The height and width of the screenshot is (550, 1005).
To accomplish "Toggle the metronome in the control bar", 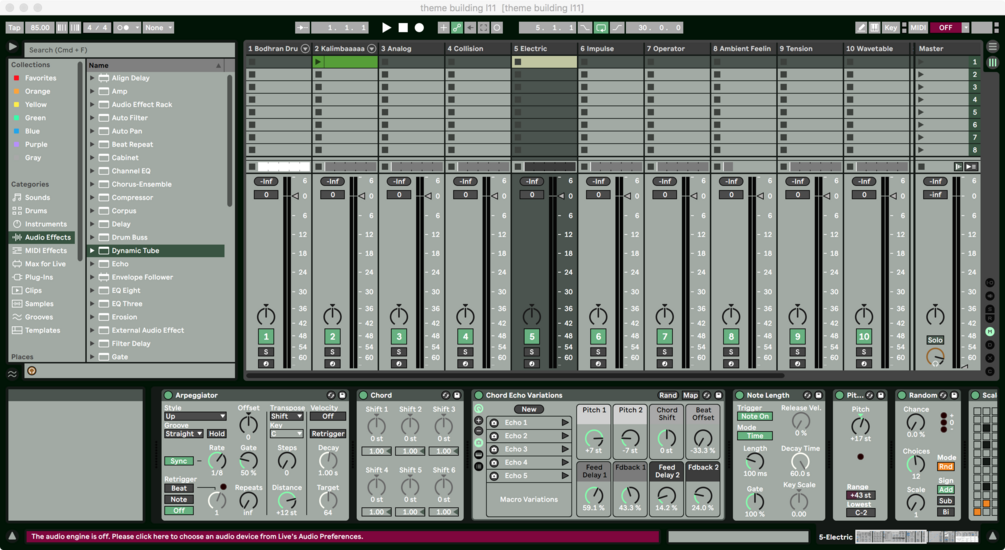I will point(126,28).
